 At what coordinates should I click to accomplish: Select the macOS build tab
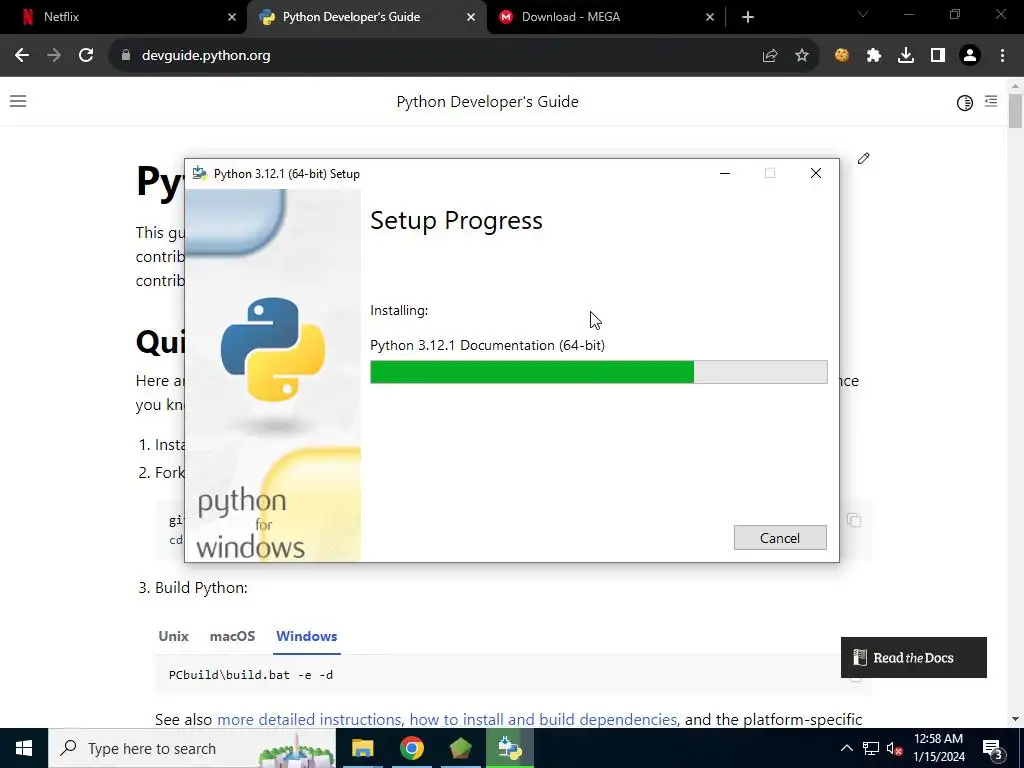coord(232,636)
